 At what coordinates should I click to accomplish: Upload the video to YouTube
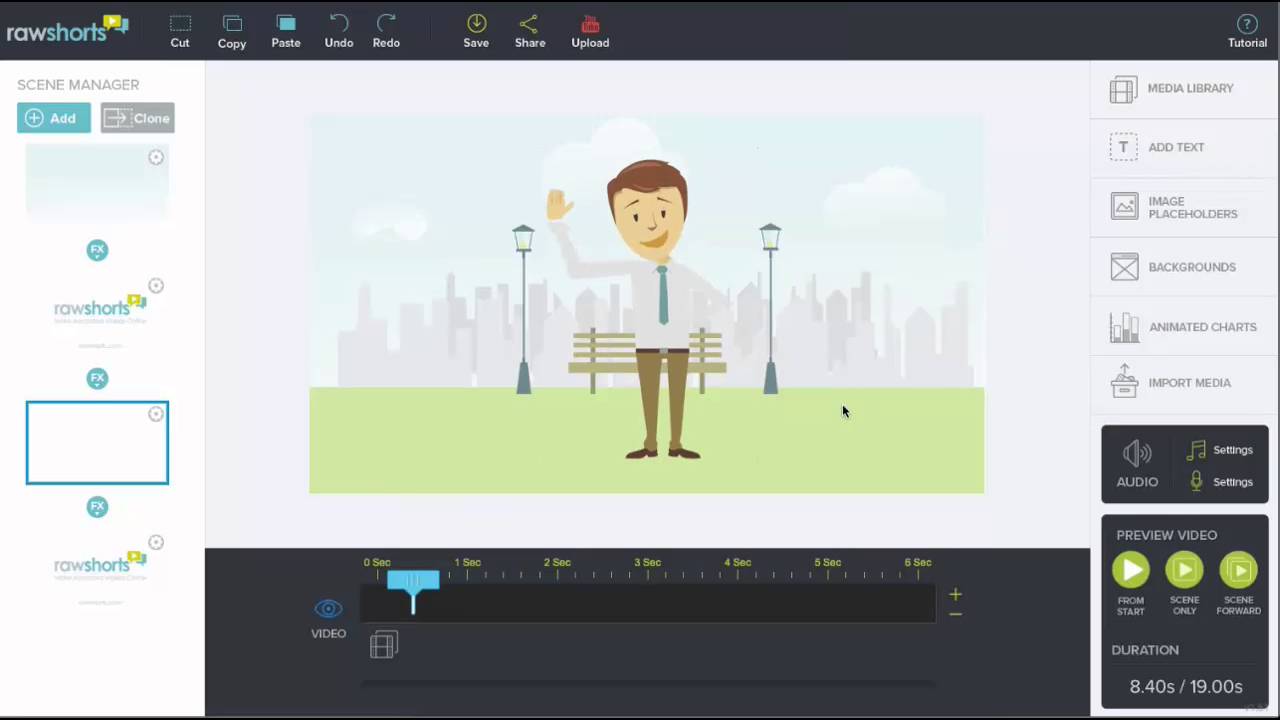(590, 31)
